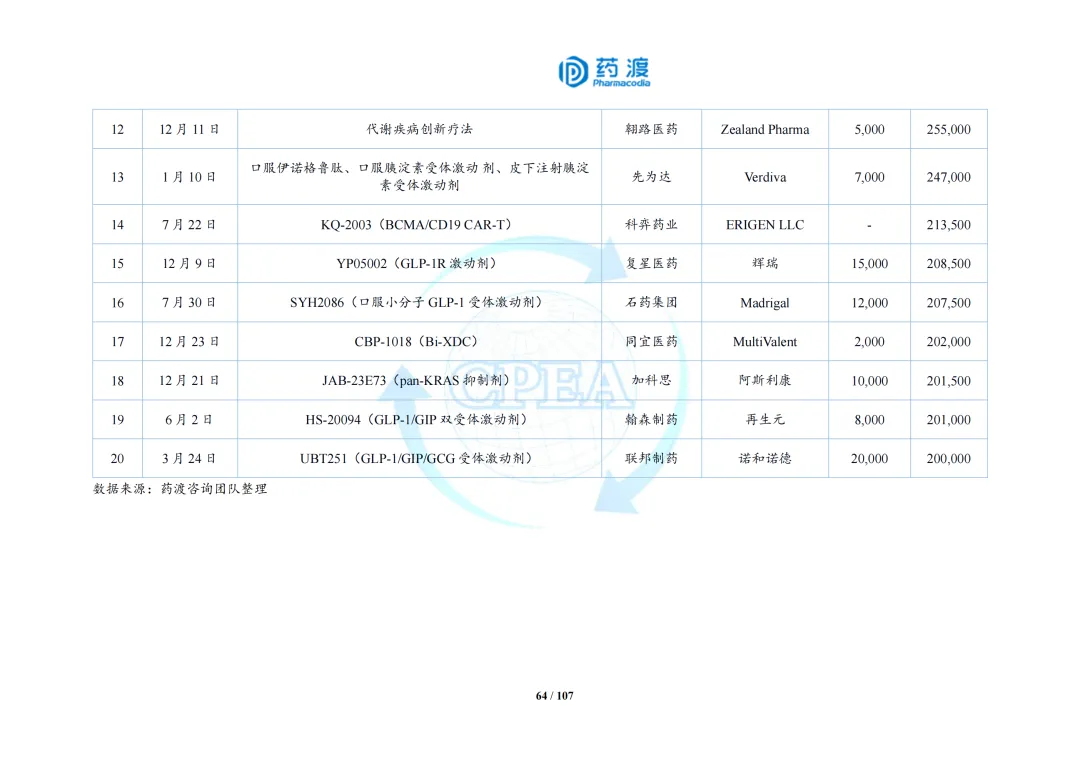The height and width of the screenshot is (763, 1080).
Task: Click the date cell '3月24日'
Action: 189,458
